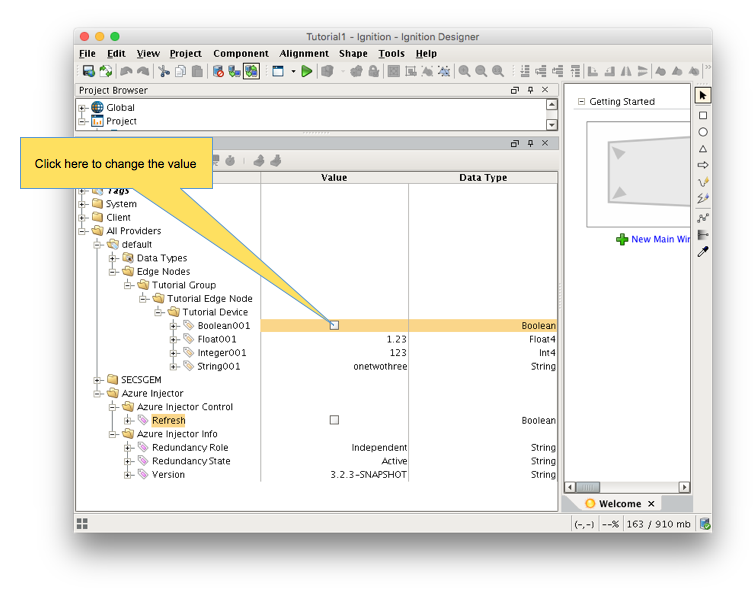Close the Welcome tab
The width and height of the screenshot is (753, 603).
651,504
